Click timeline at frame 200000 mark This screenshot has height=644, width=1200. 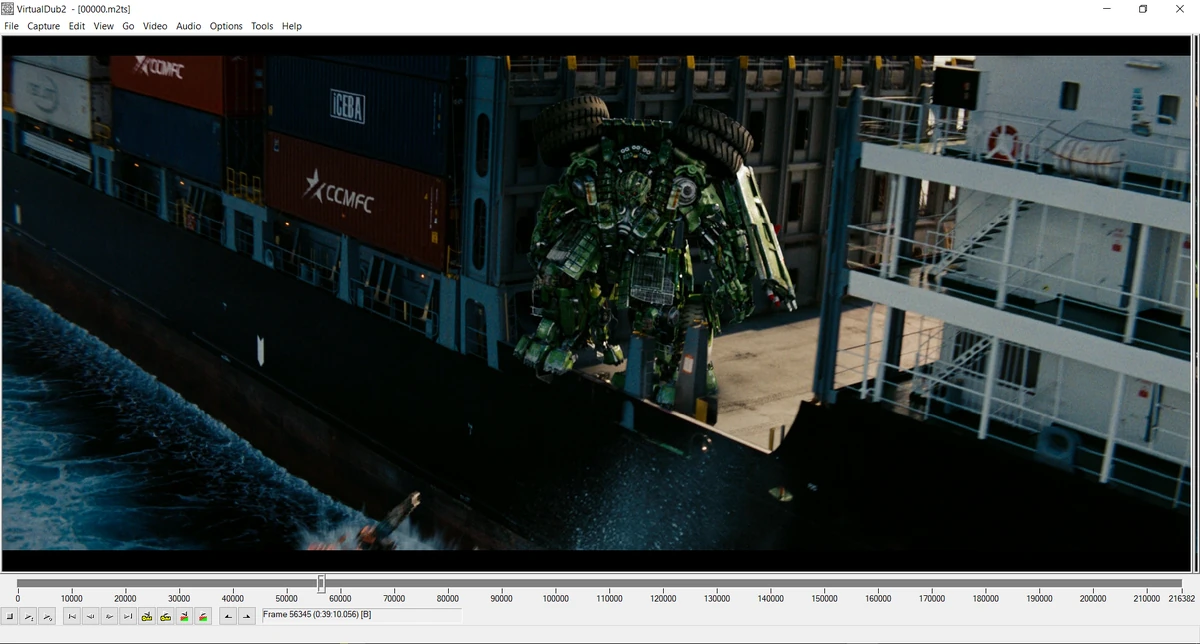1093,598
